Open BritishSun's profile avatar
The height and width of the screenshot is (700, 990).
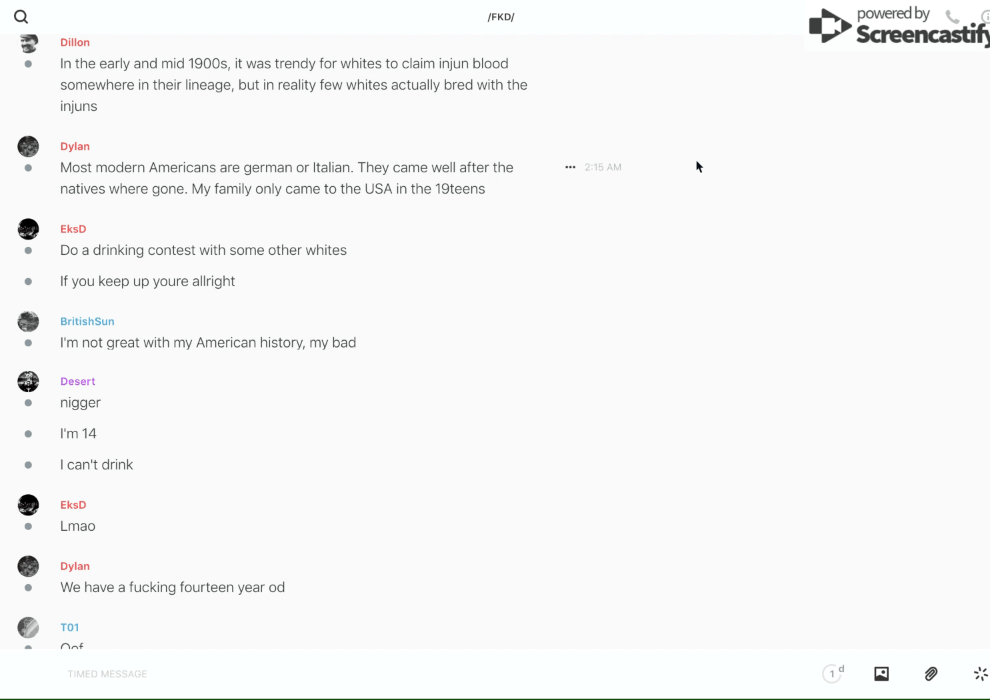pyautogui.click(x=28, y=321)
